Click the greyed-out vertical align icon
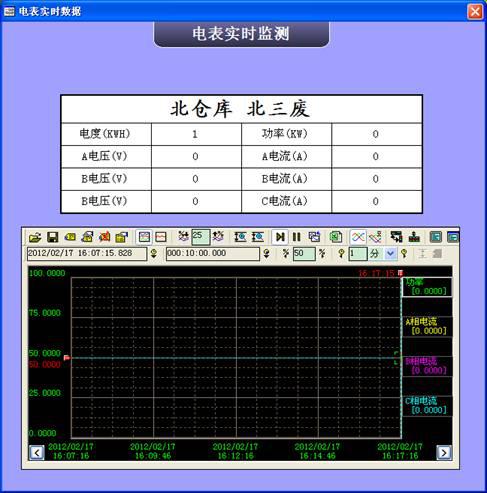The image size is (487, 493). 422,254
